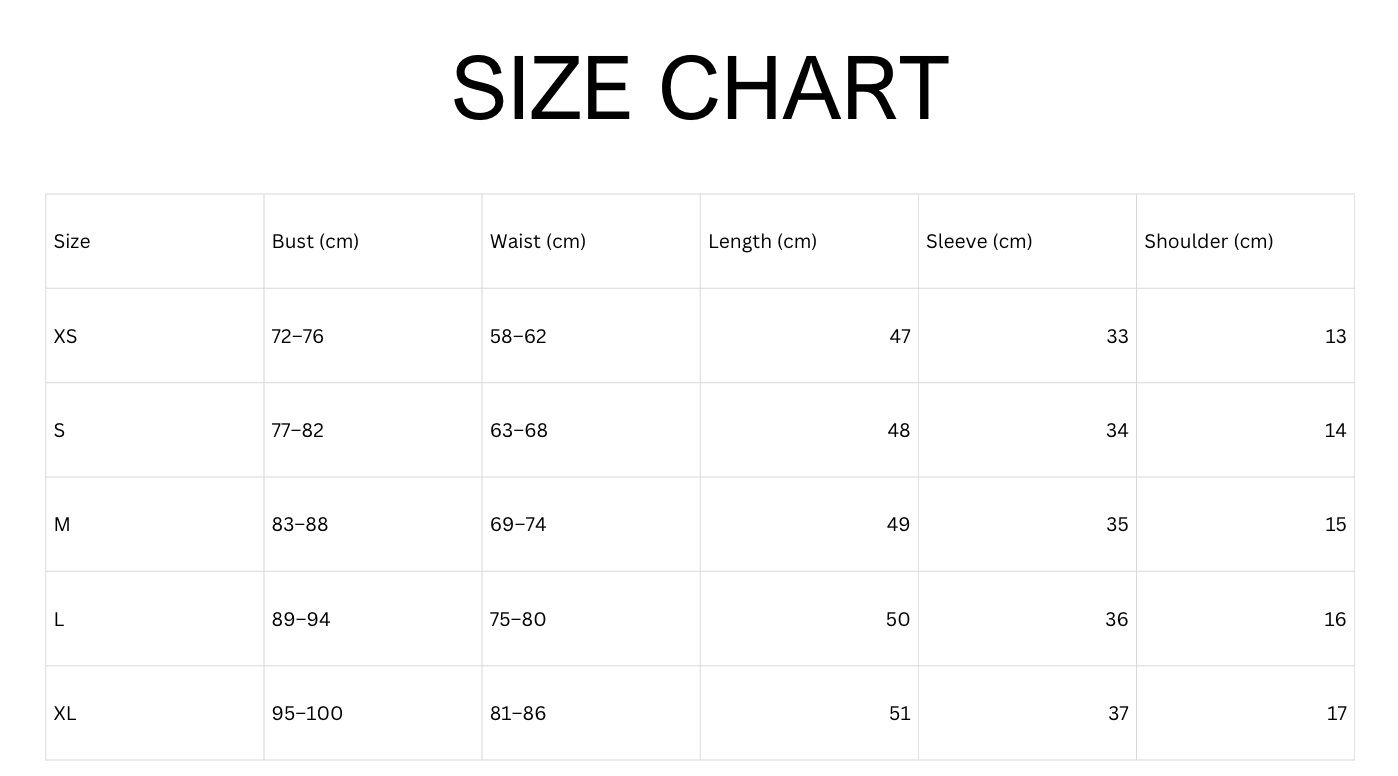1398x776 pixels.
Task: Click the SIZE CHART title
Action: pos(700,88)
